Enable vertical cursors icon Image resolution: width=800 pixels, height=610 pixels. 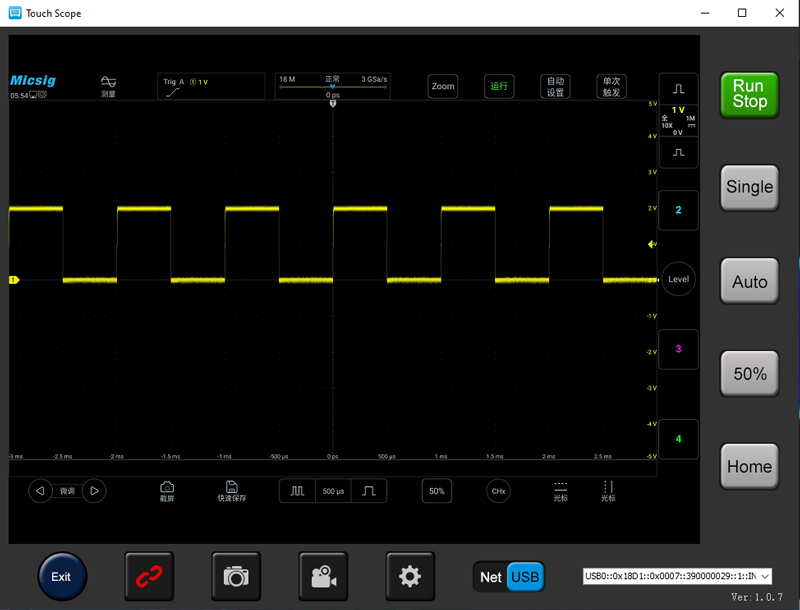[608, 492]
